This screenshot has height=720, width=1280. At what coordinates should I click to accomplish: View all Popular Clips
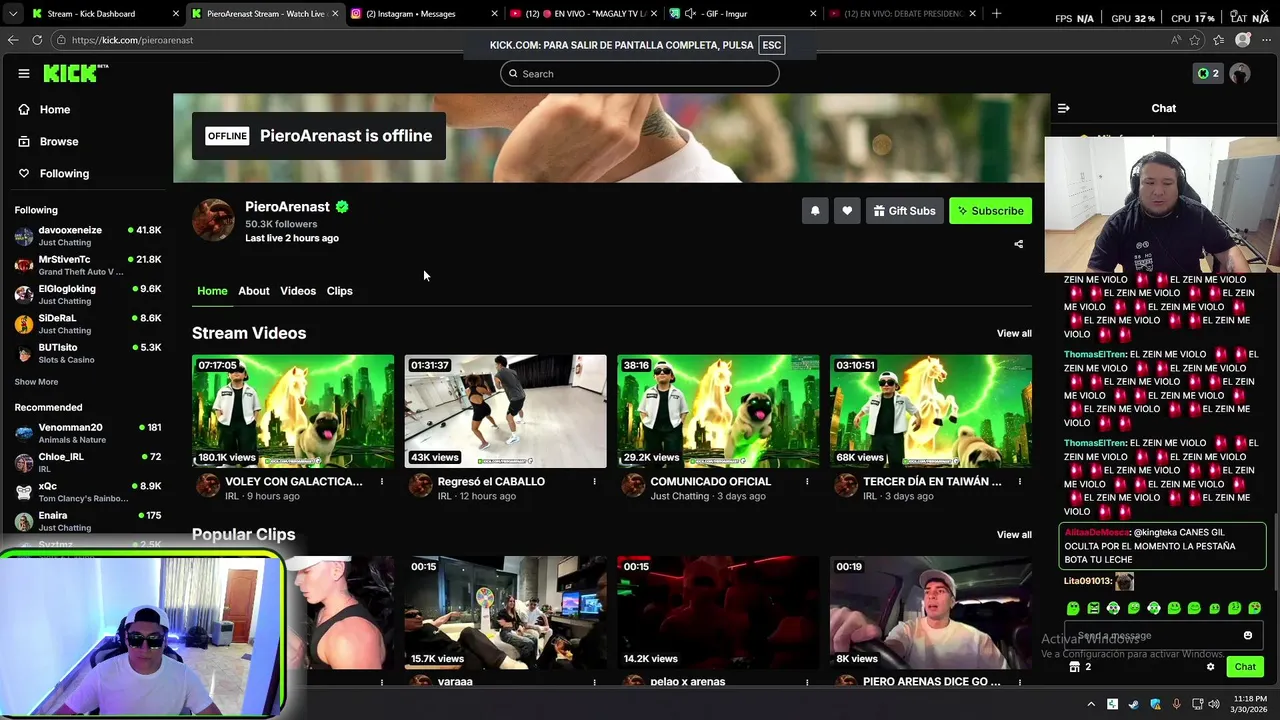pyautogui.click(x=1014, y=534)
